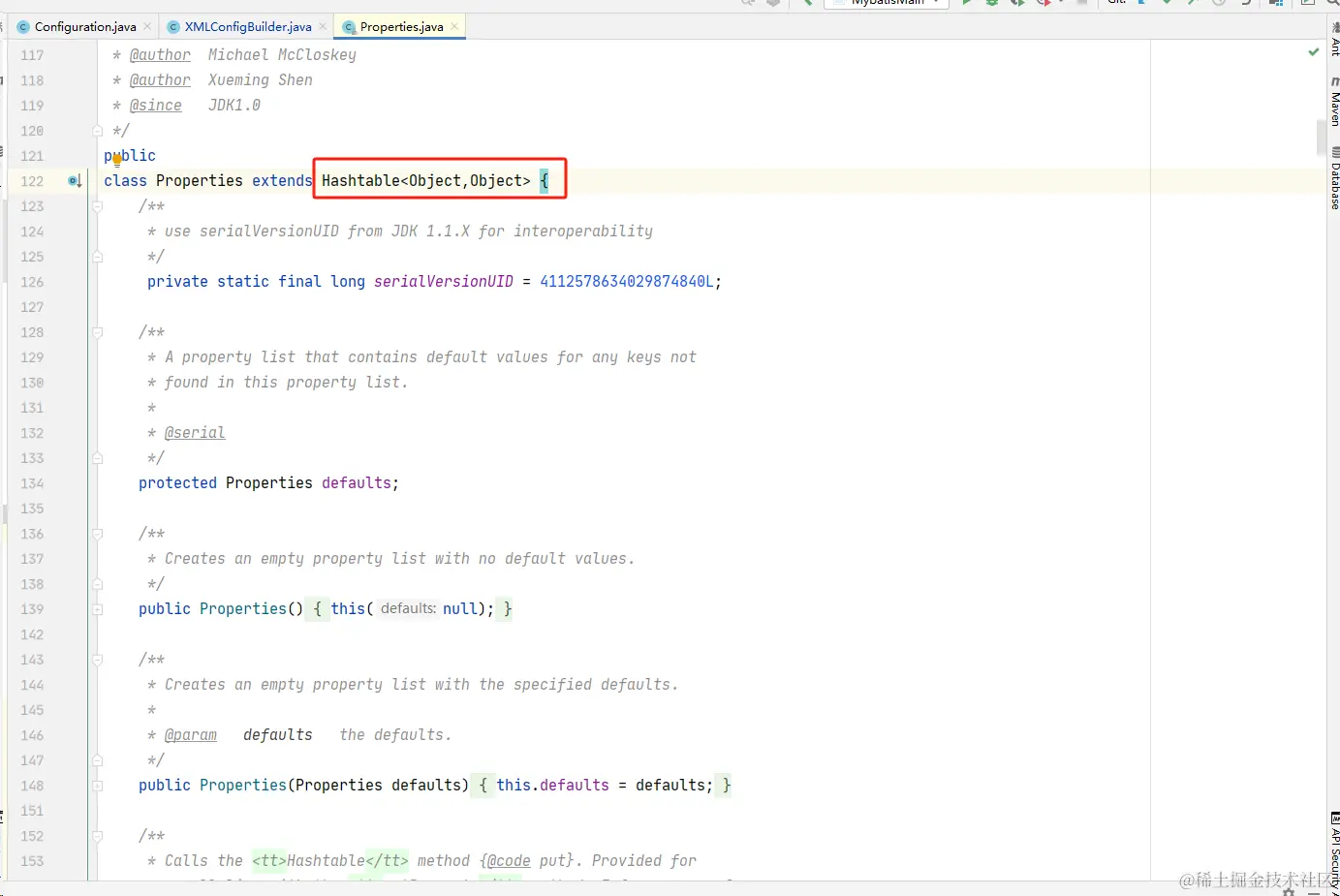Screen dimensions: 1340x896
Task: Click line number 126 in the gutter
Action: (32, 282)
